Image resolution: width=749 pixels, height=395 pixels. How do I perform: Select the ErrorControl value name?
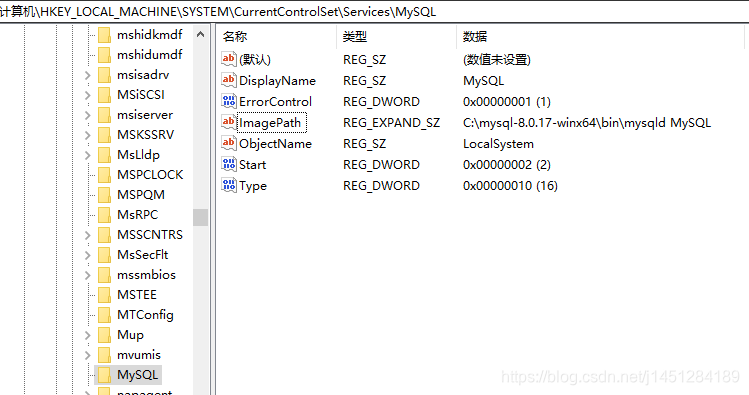[x=275, y=102]
